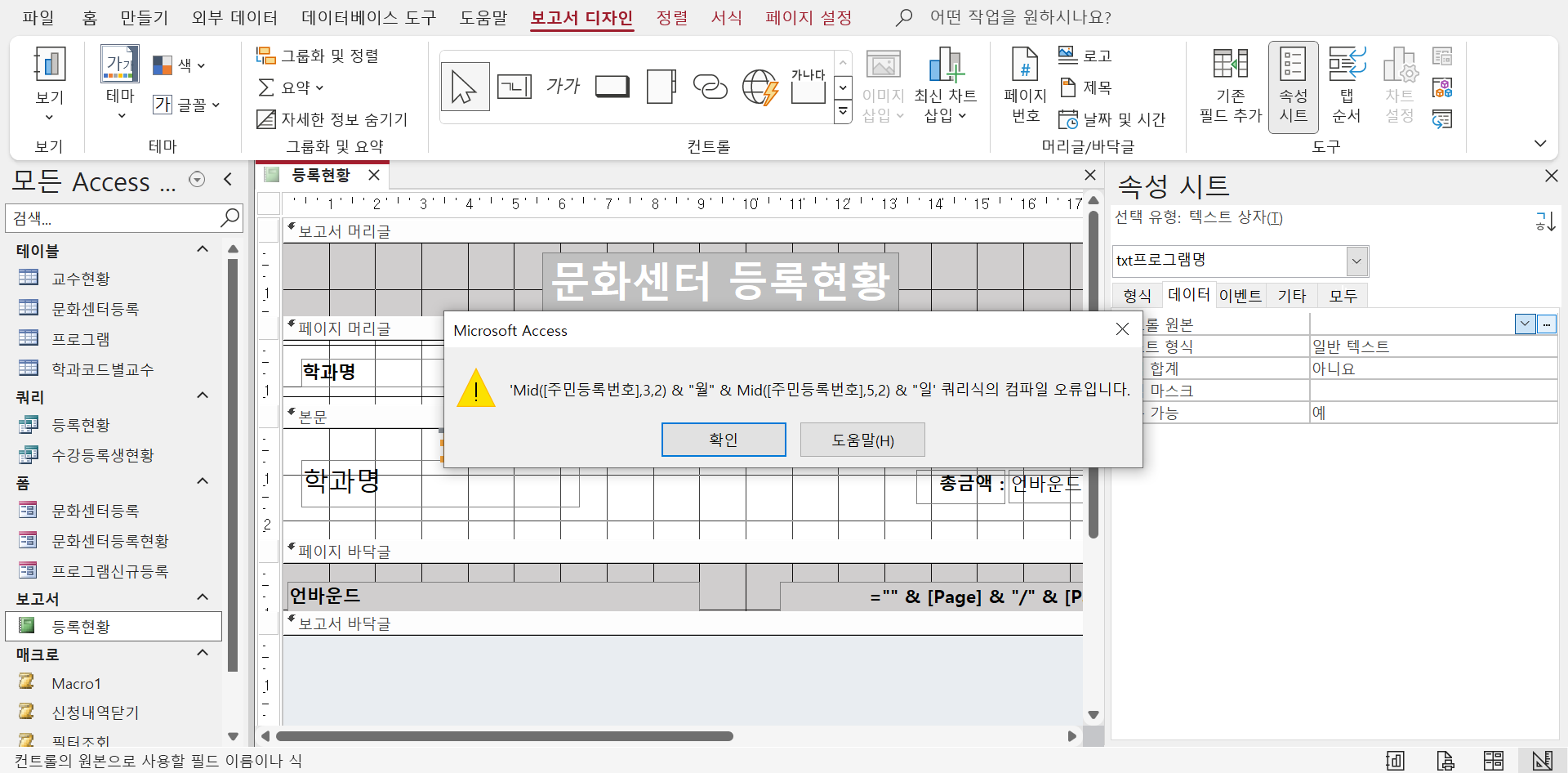
Task: Click the web browser control icon
Action: pos(759,87)
